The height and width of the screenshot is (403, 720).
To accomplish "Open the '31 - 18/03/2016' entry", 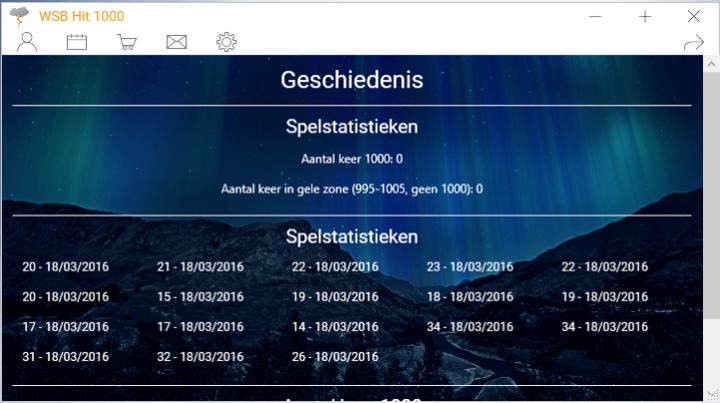I will (x=65, y=356).
